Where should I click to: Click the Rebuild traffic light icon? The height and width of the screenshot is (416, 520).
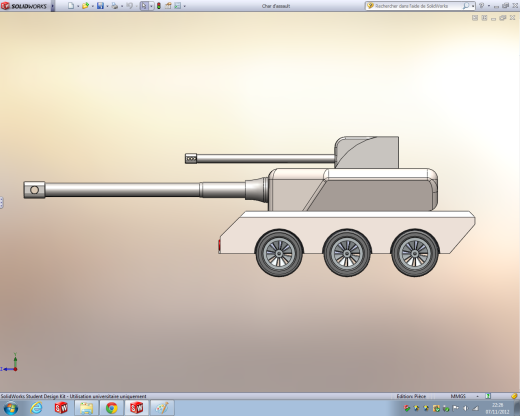click(x=159, y=6)
